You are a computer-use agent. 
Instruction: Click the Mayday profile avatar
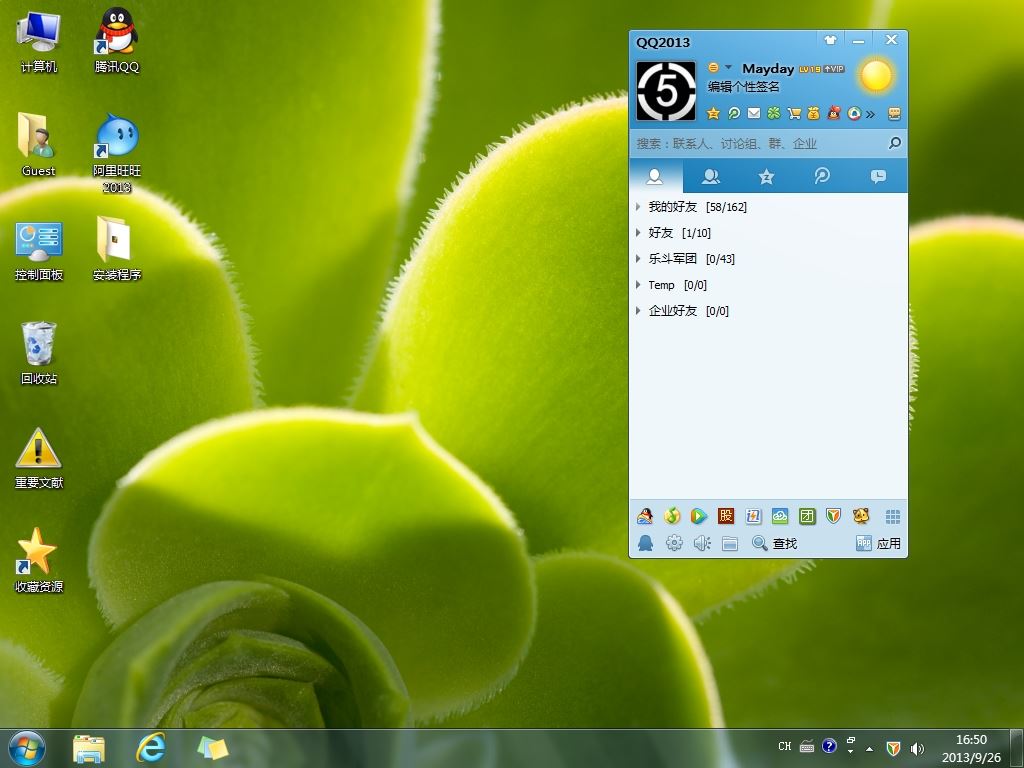(x=666, y=91)
